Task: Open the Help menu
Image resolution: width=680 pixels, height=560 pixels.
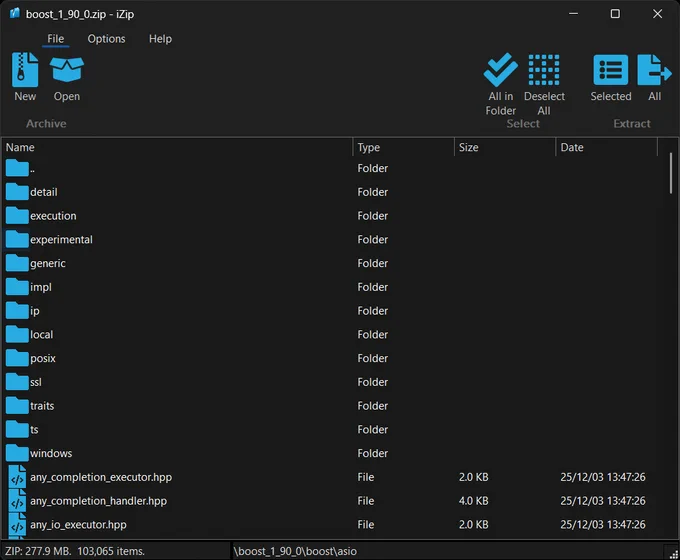Action: click(x=160, y=39)
